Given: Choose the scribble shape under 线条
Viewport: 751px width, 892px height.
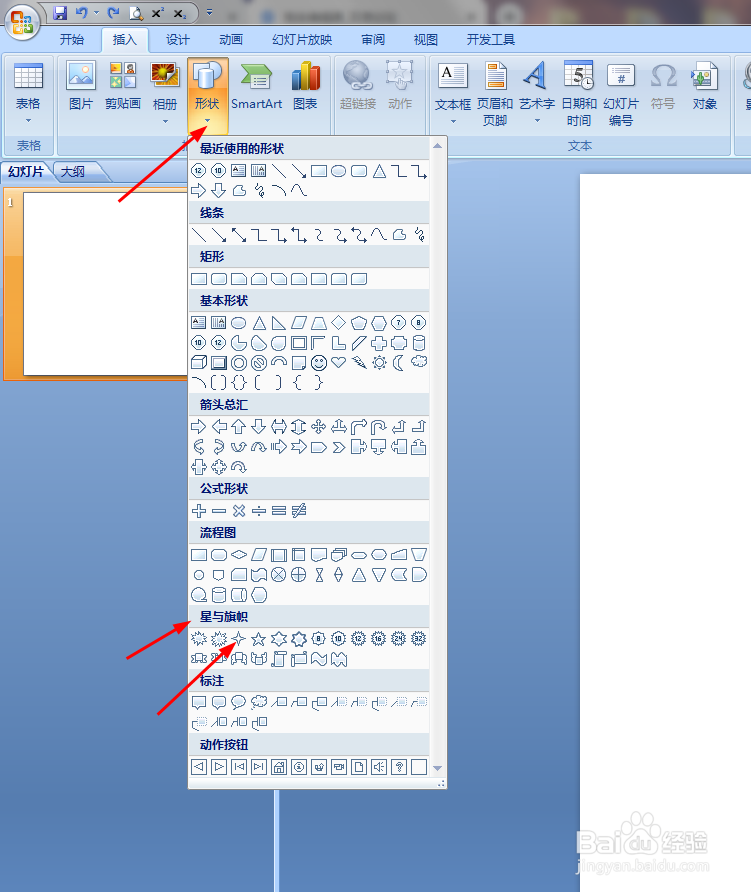Looking at the screenshot, I should (x=420, y=234).
